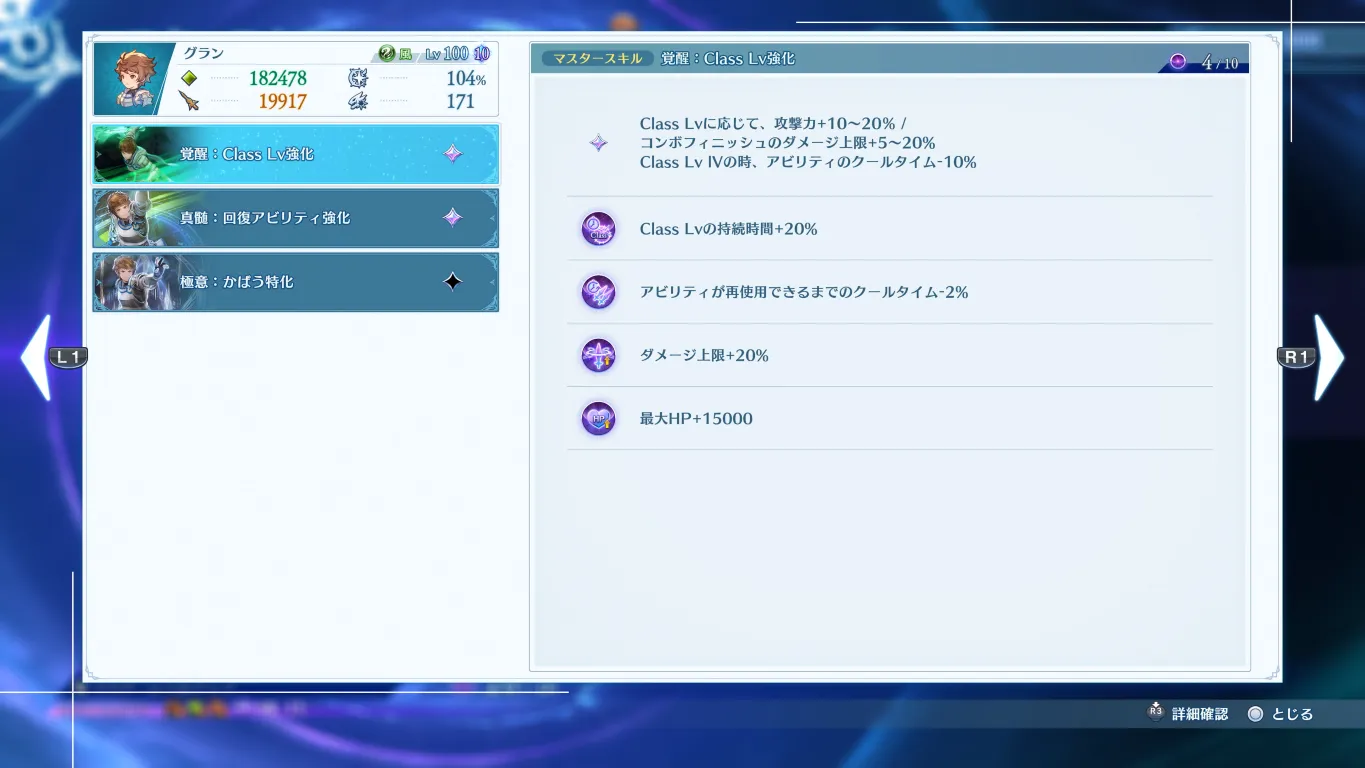
Task: Click the stun power icon beside 104%
Action: point(358,78)
